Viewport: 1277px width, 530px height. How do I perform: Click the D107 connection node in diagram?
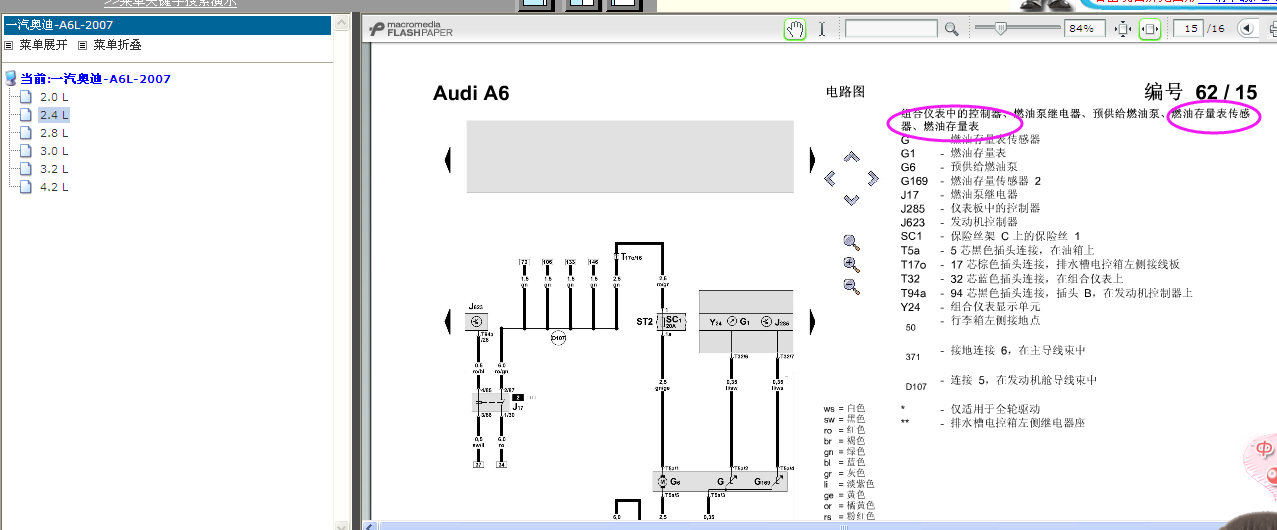pos(558,339)
